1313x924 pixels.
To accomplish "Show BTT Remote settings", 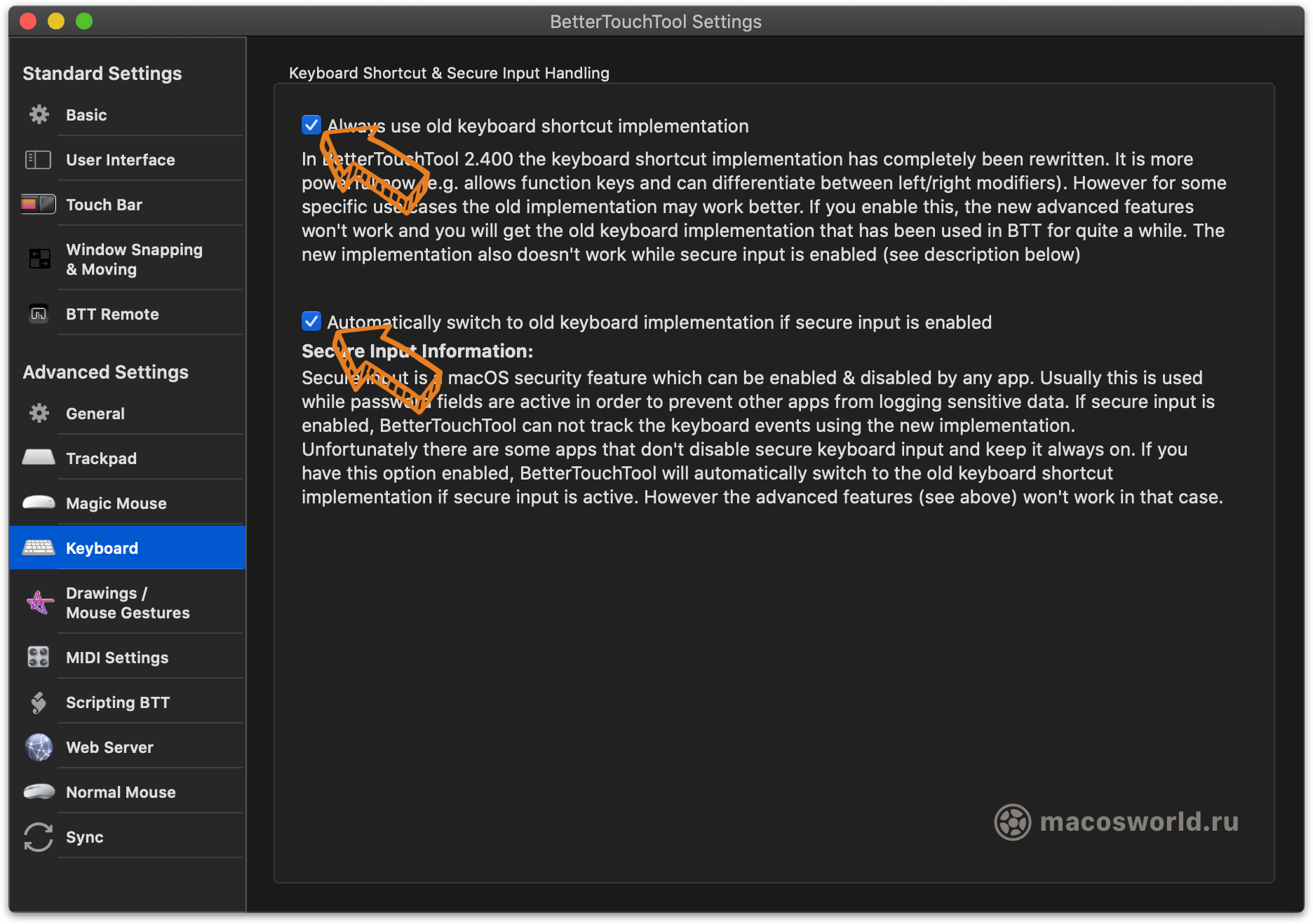I will pyautogui.click(x=127, y=314).
